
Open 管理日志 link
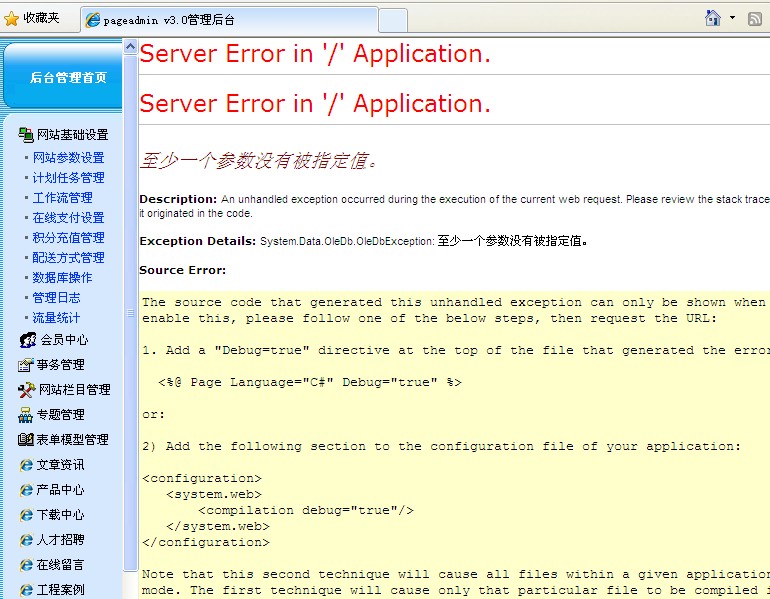click(x=56, y=298)
